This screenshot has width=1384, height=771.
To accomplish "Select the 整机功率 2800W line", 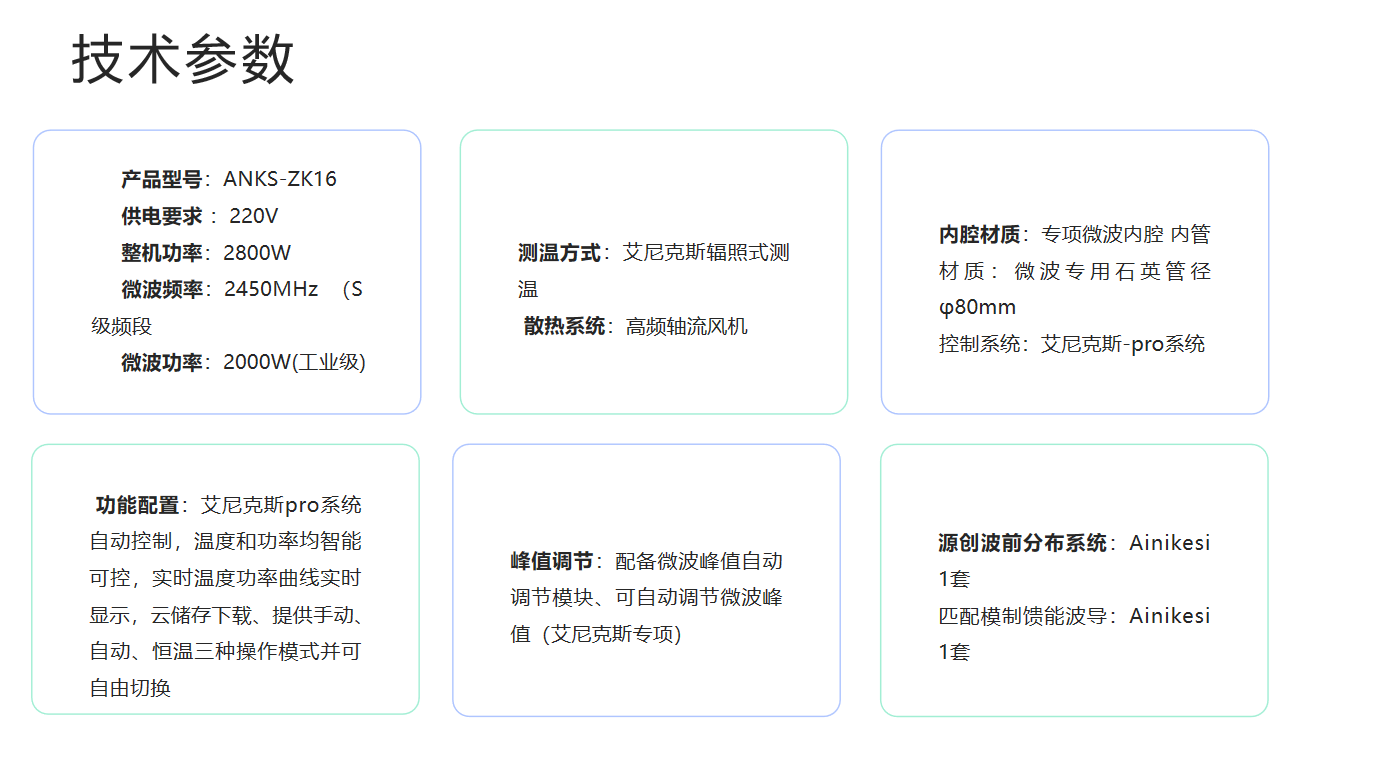I will [206, 253].
